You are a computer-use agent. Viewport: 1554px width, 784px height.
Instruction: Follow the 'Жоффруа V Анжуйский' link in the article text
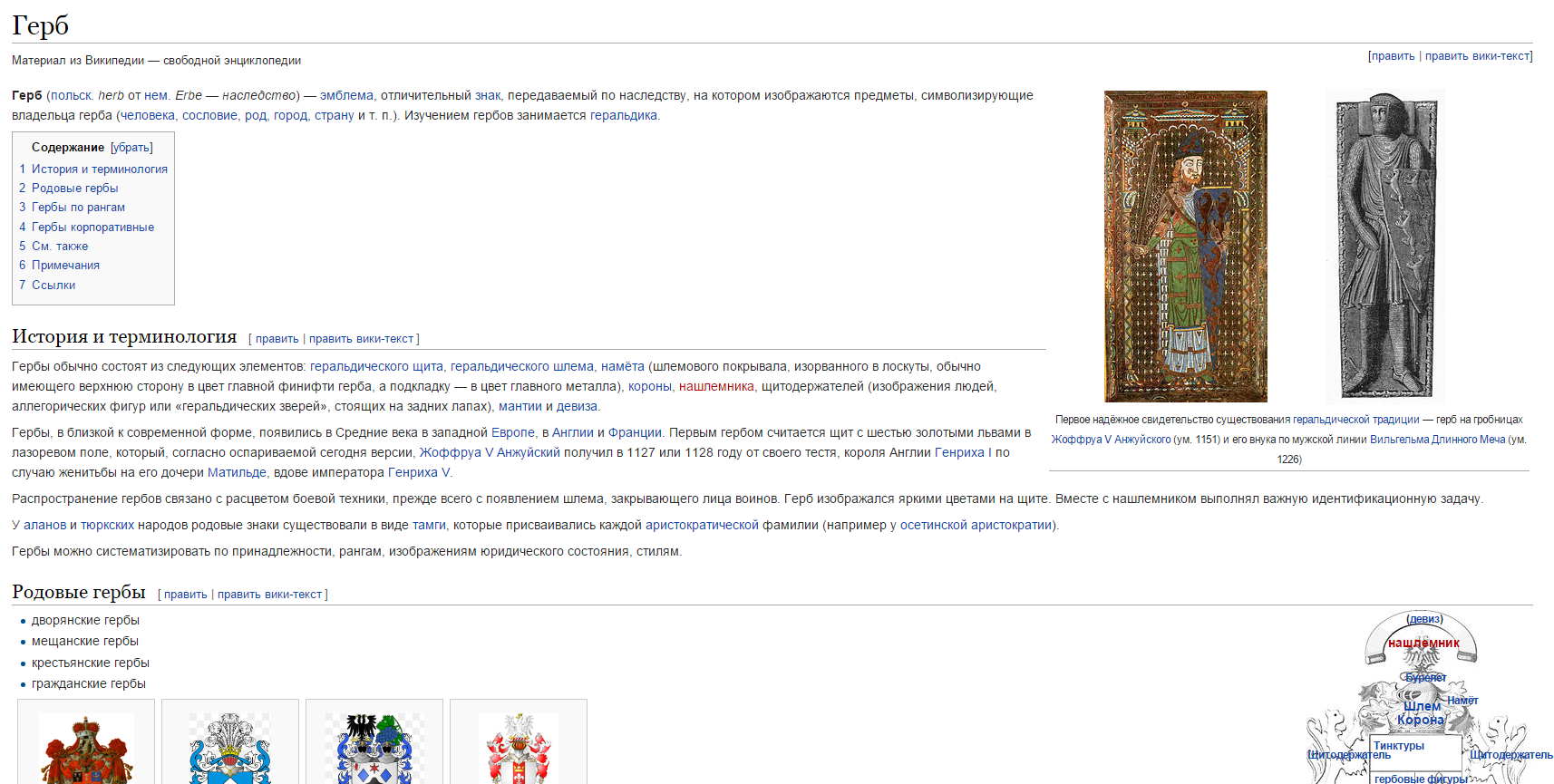click(x=490, y=453)
